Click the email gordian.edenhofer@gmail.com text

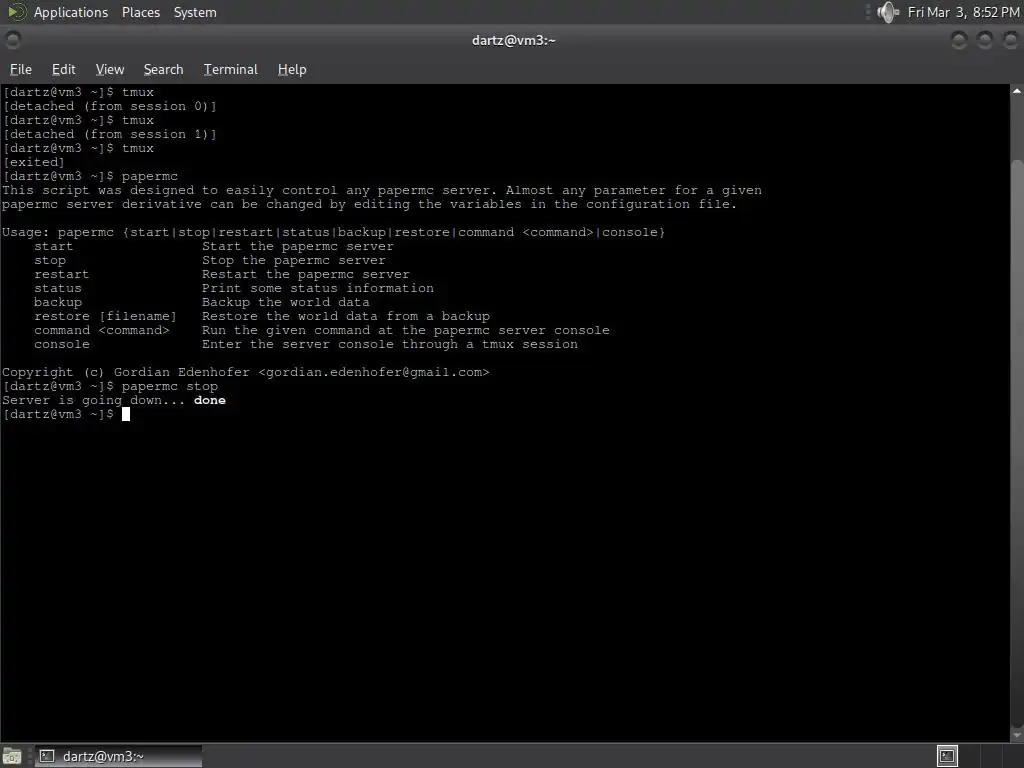pyautogui.click(x=374, y=372)
